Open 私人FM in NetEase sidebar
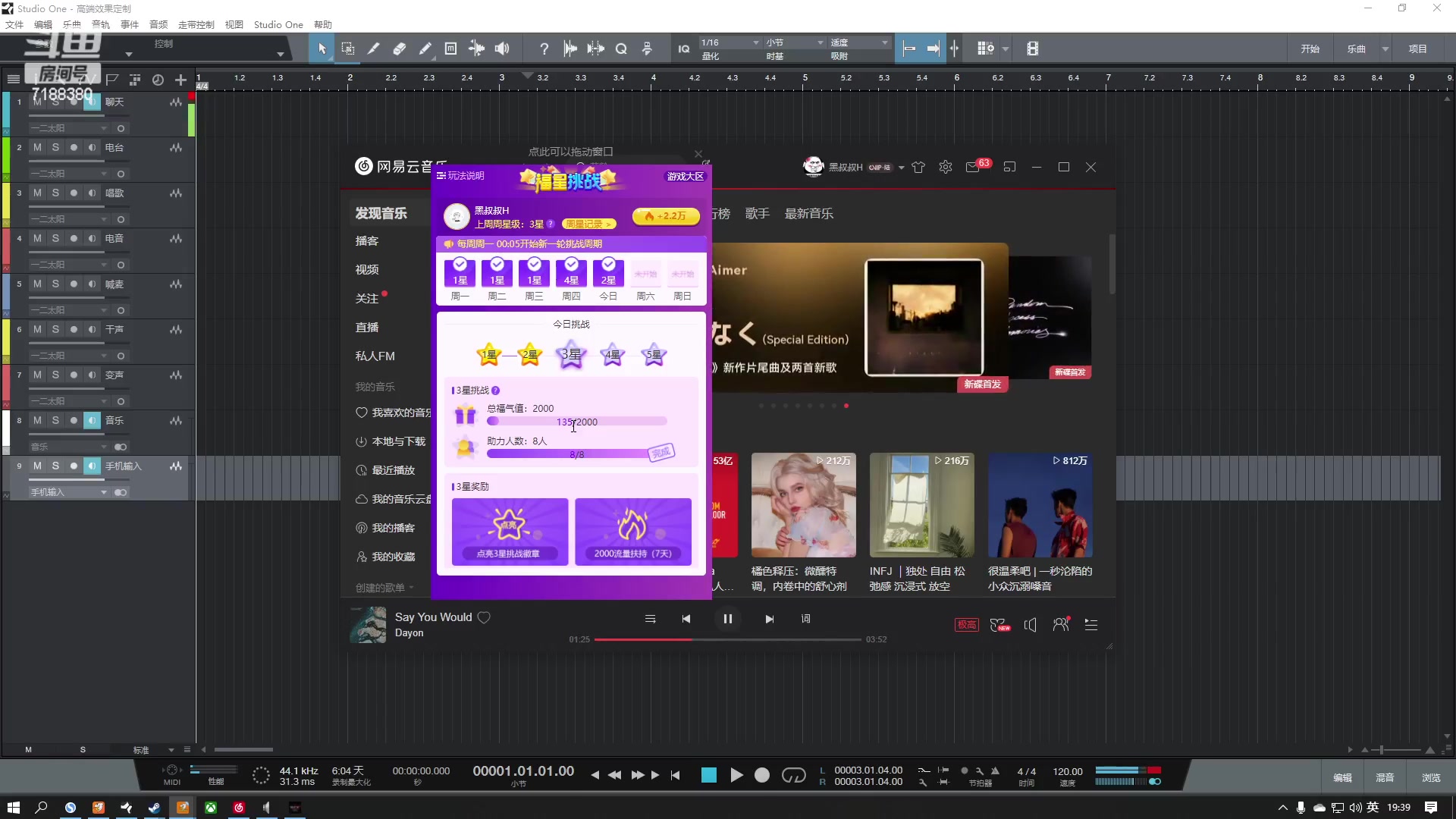 pos(375,356)
